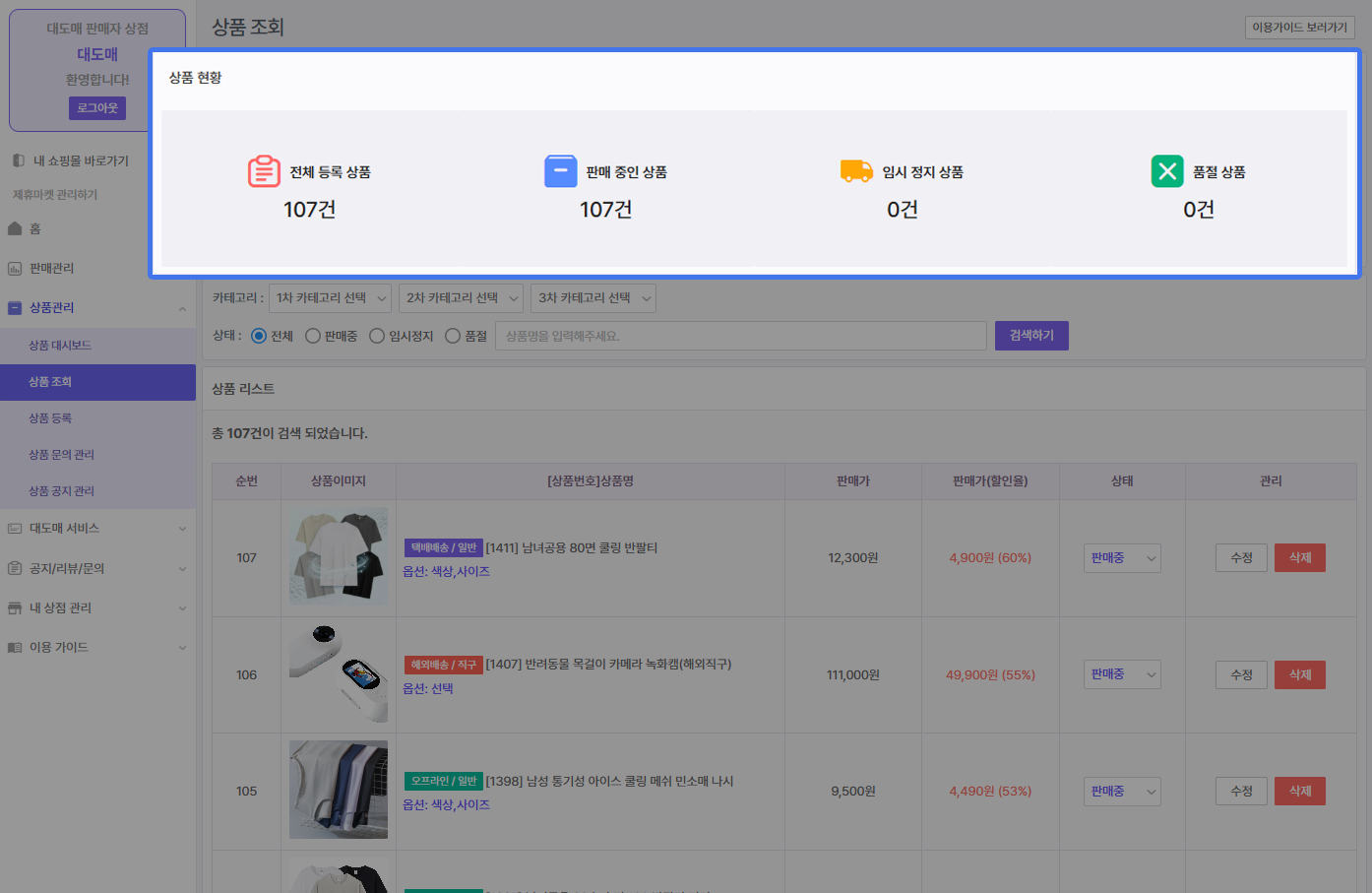This screenshot has width=1372, height=893.
Task: Click the product name search input field
Action: coord(740,337)
